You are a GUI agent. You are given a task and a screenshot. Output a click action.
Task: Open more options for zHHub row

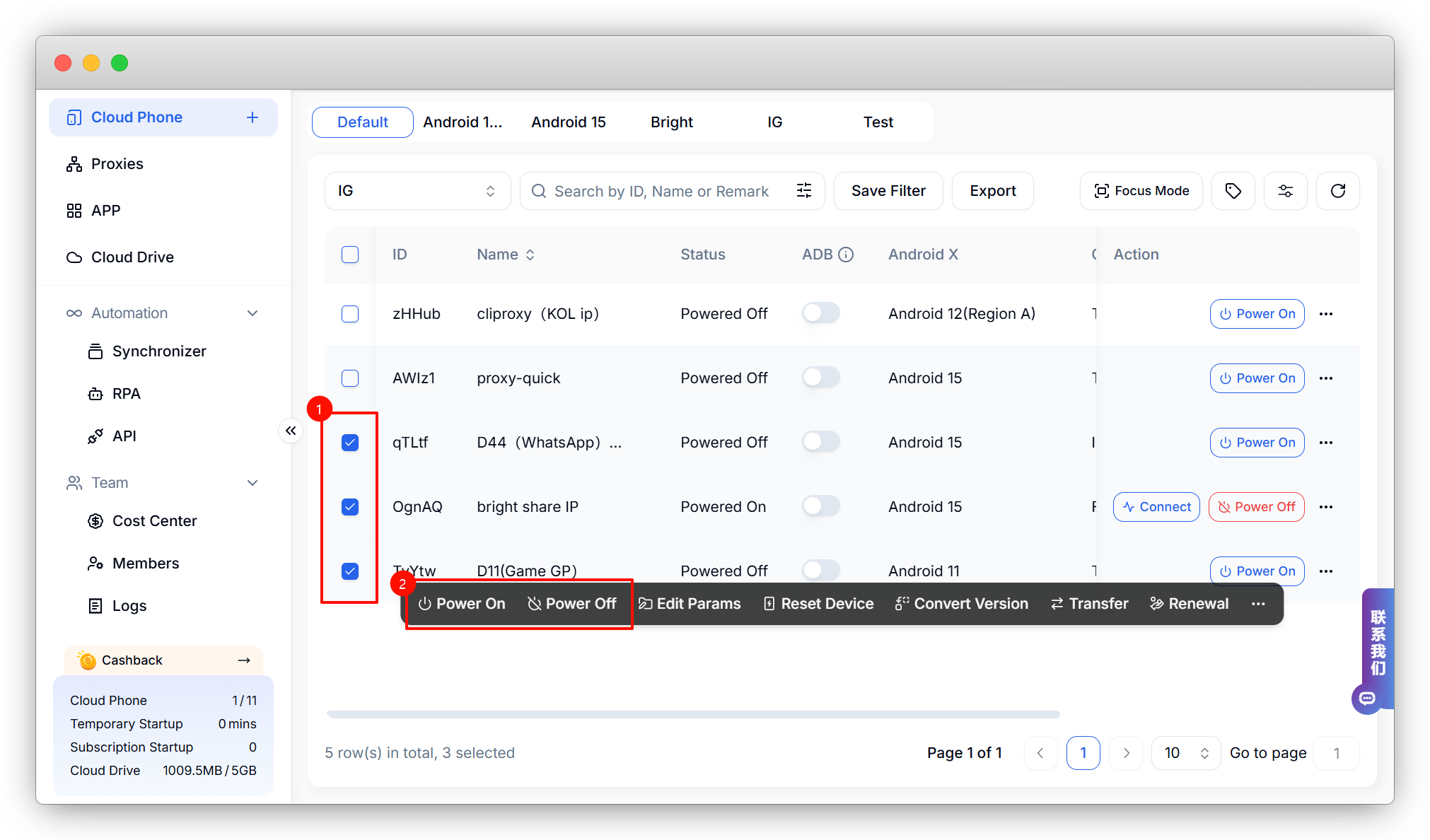pyautogui.click(x=1326, y=314)
